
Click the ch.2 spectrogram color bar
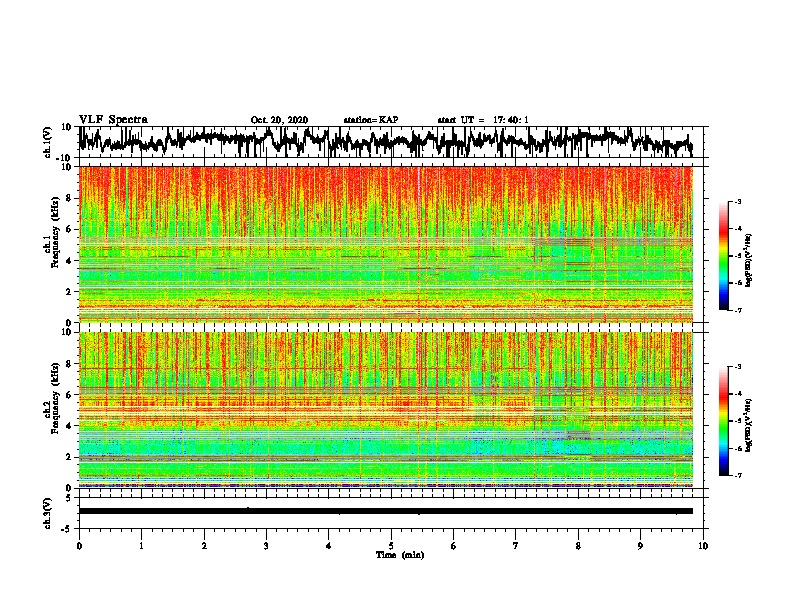724,421
